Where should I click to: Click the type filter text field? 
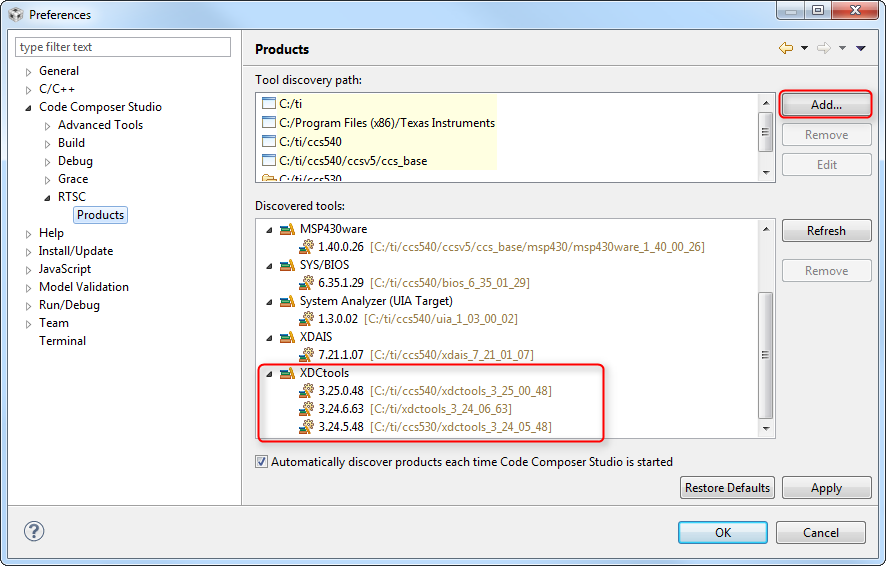point(123,47)
